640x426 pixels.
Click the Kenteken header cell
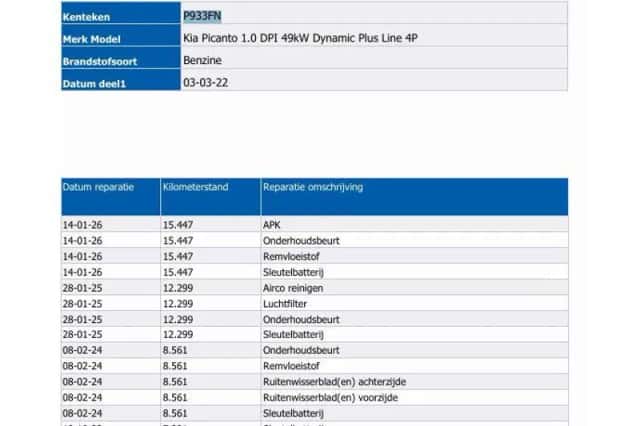pos(121,13)
